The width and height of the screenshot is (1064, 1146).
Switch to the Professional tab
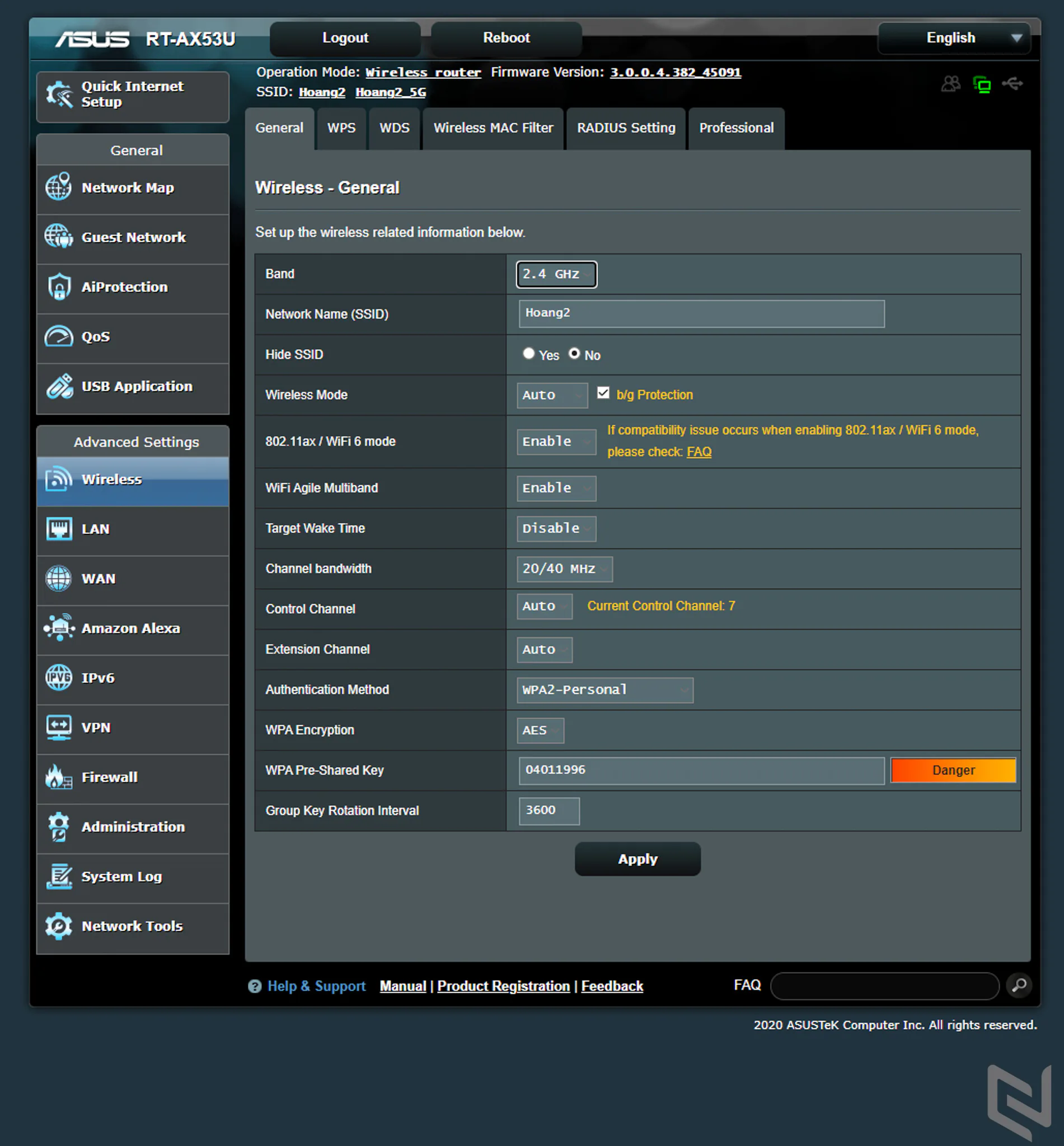[737, 128]
